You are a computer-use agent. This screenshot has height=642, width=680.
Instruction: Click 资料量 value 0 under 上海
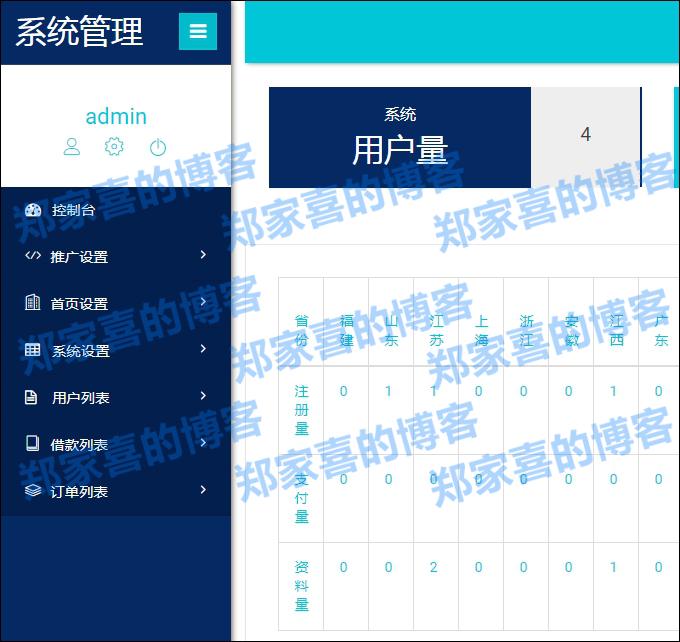(478, 567)
